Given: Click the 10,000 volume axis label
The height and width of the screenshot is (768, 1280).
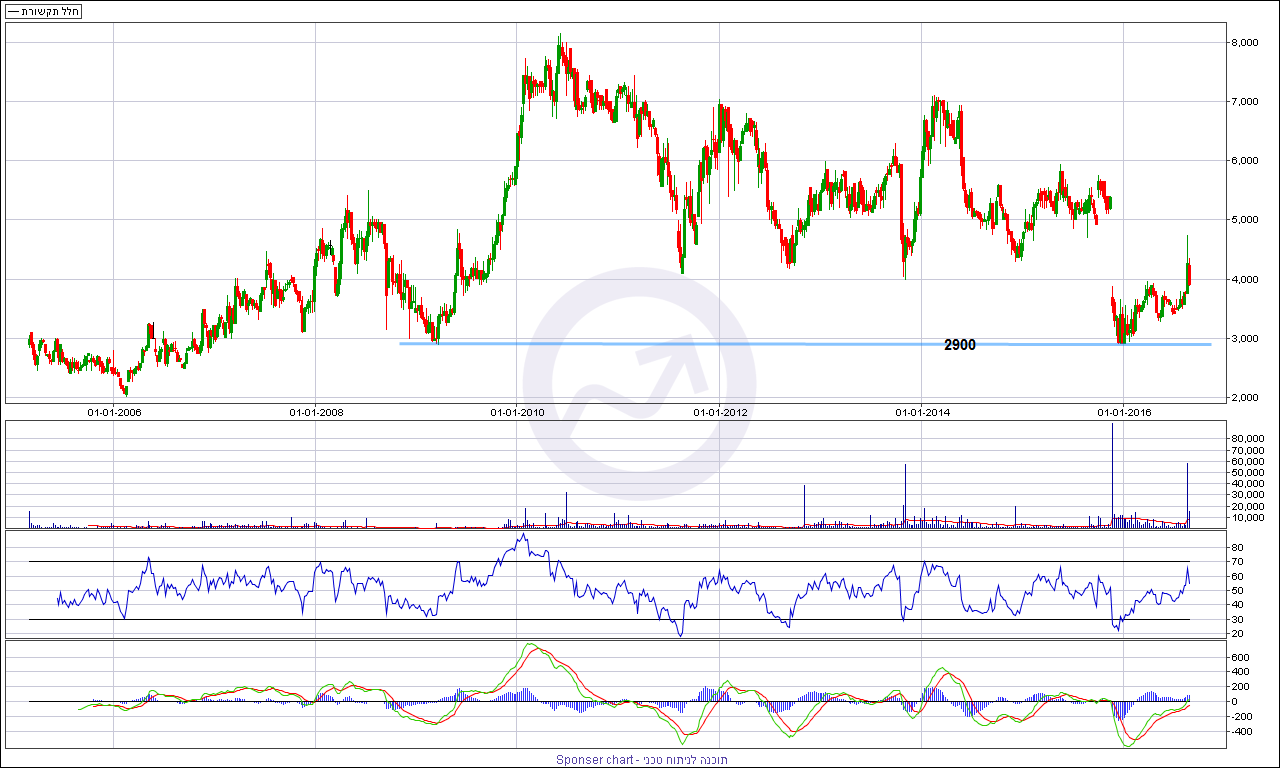Looking at the screenshot, I should [1250, 517].
